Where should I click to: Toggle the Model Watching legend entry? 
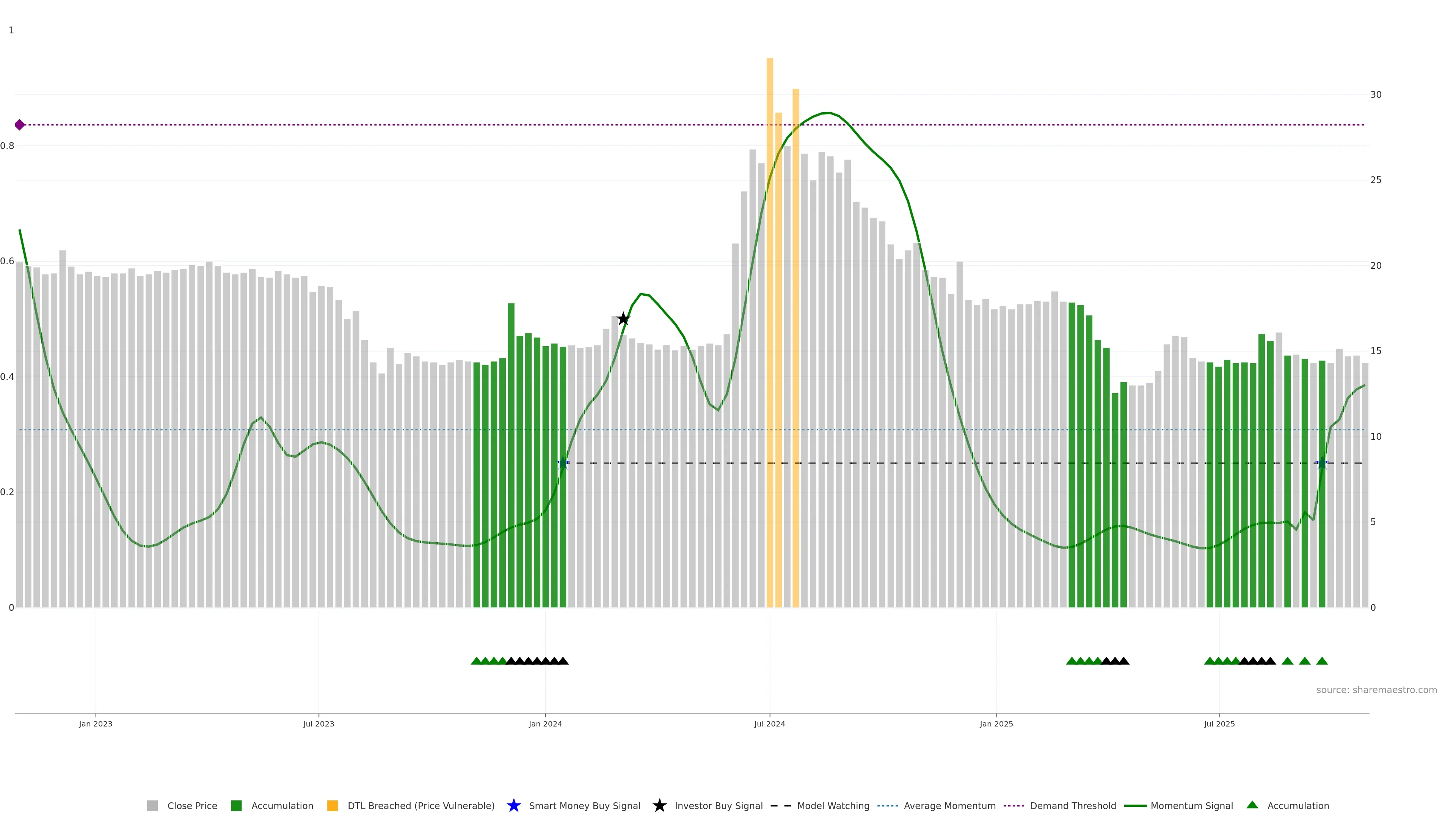pos(833,805)
